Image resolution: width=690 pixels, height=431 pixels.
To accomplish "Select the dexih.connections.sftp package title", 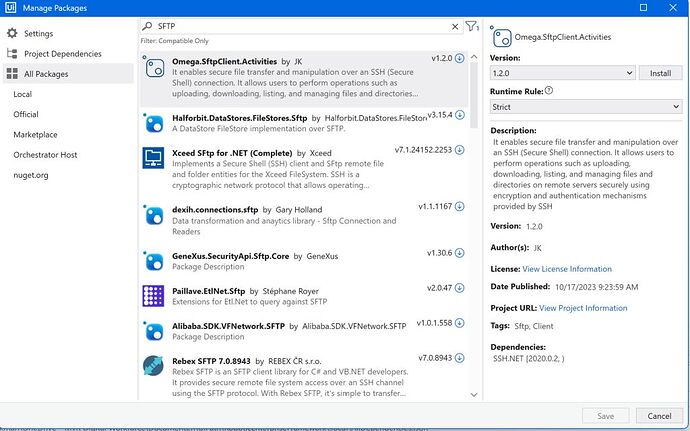I will (215, 210).
